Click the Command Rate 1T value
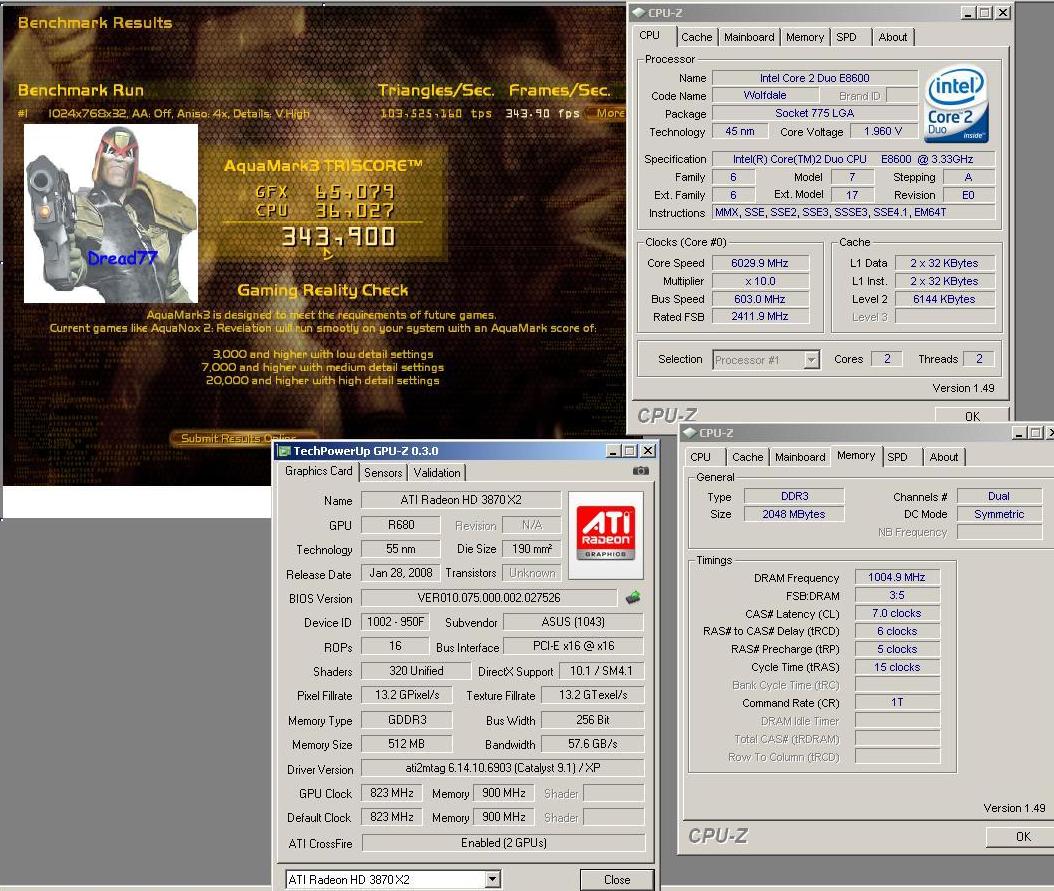The height and width of the screenshot is (891, 1054). pos(897,702)
